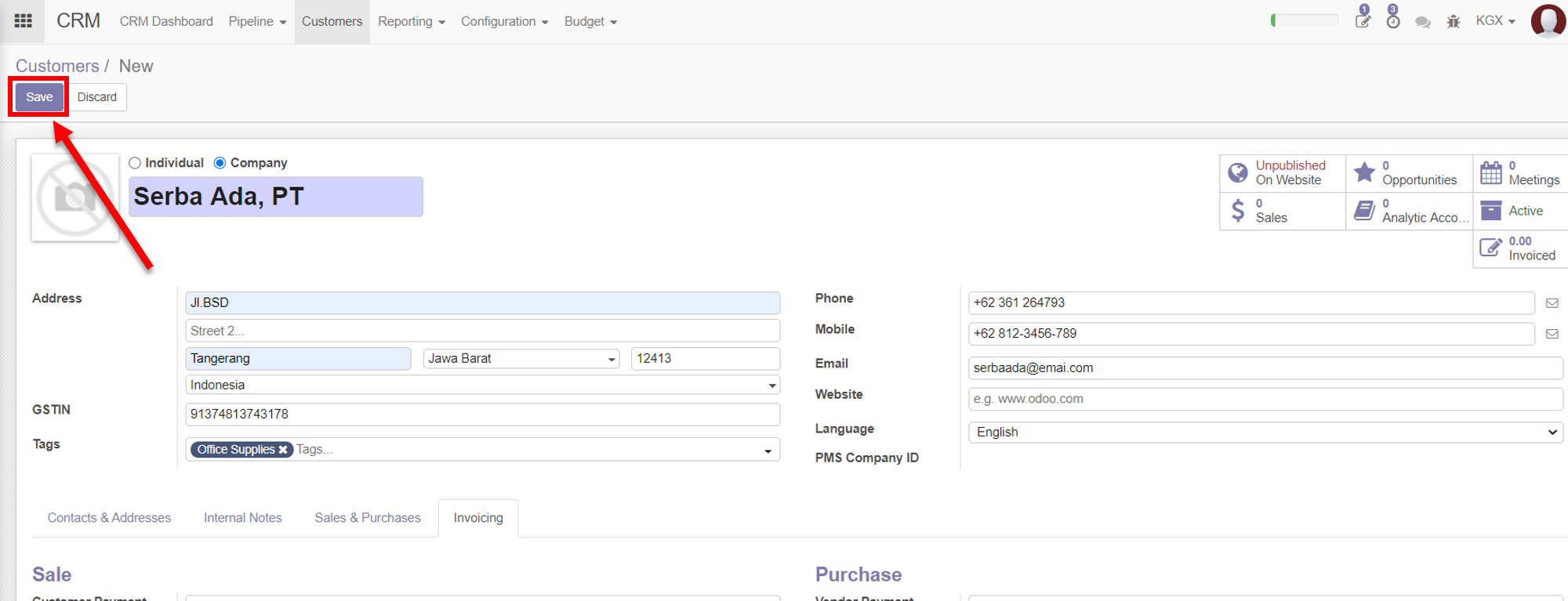Click the CRM app title
Screen dimensions: 1568x601
pyautogui.click(x=78, y=21)
